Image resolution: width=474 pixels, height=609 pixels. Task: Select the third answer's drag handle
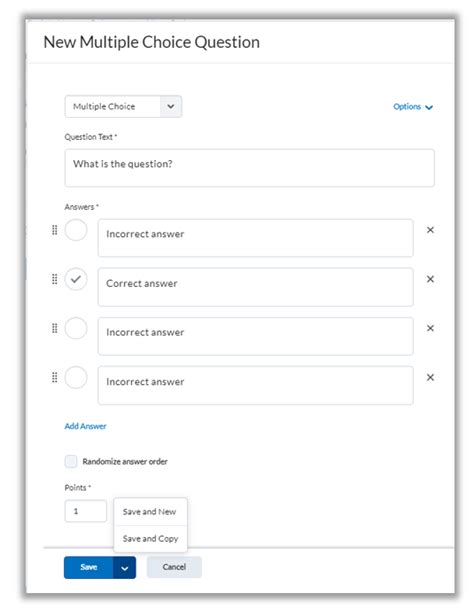pos(54,328)
